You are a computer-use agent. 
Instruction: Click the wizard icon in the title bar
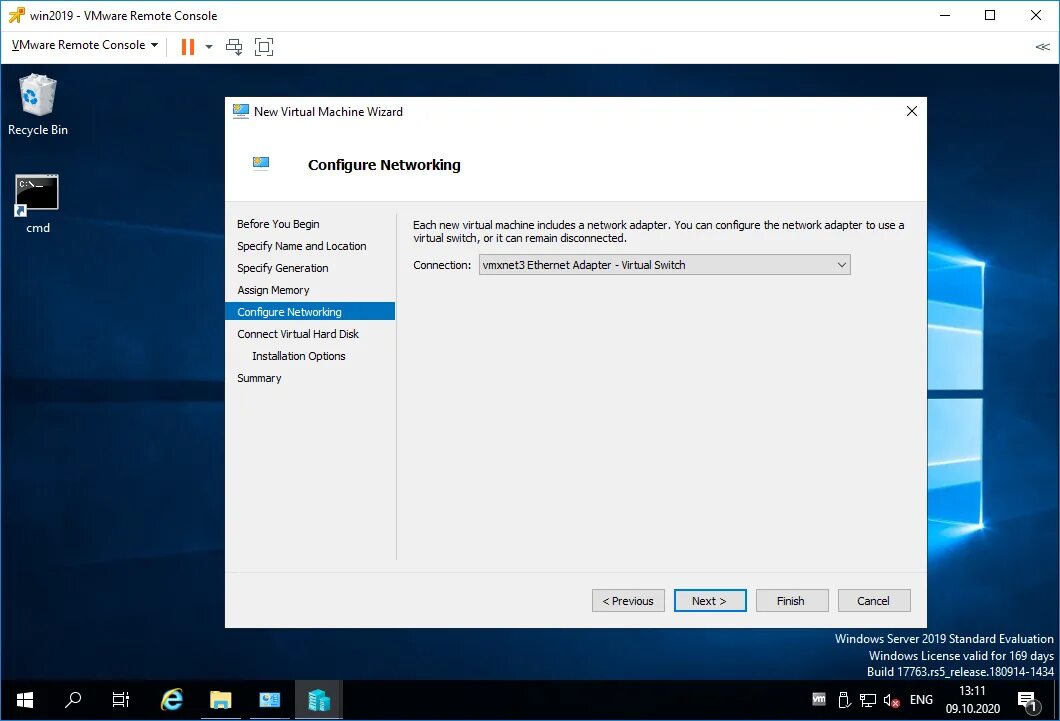[x=241, y=111]
